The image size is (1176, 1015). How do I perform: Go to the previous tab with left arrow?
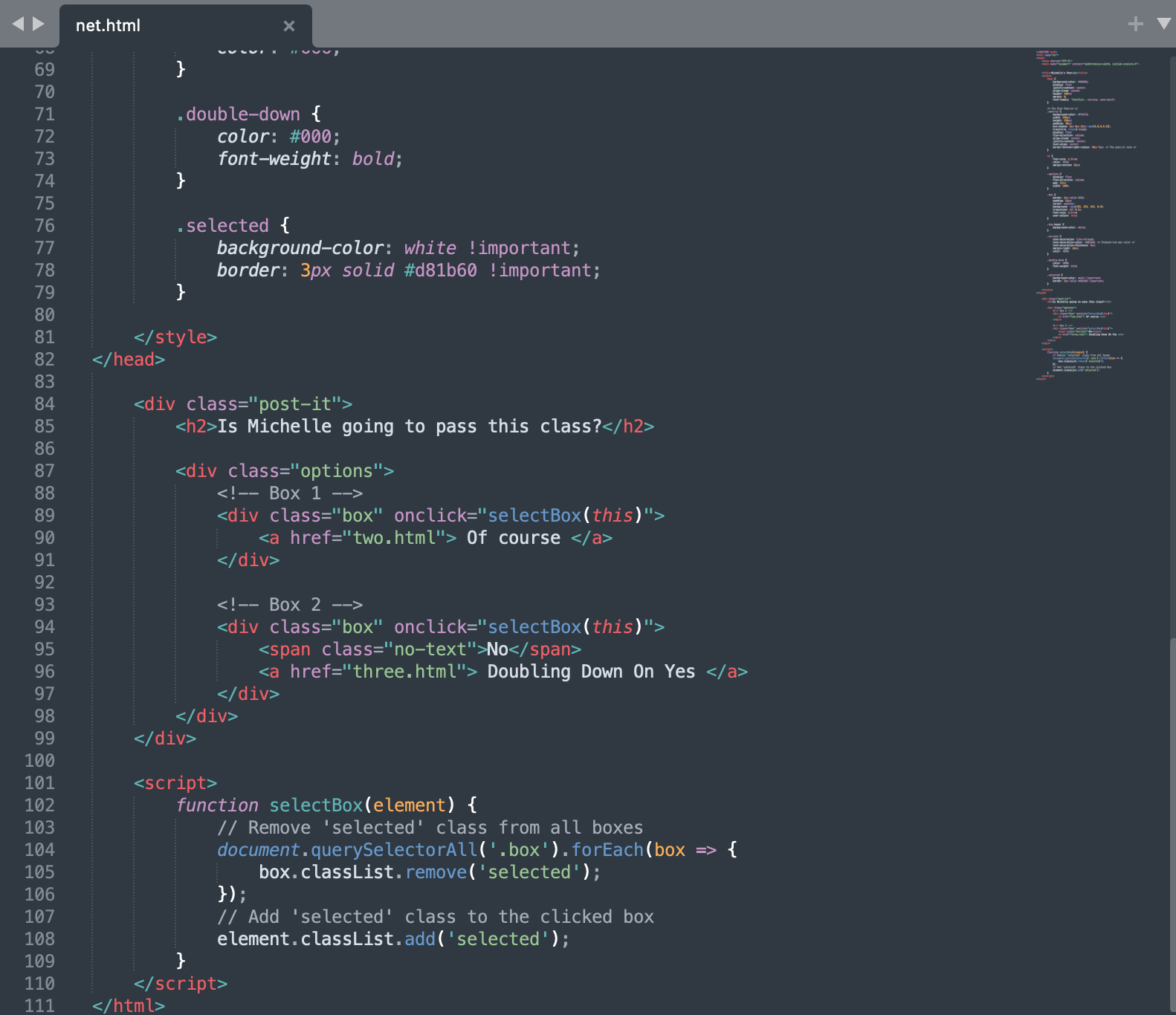tap(19, 24)
